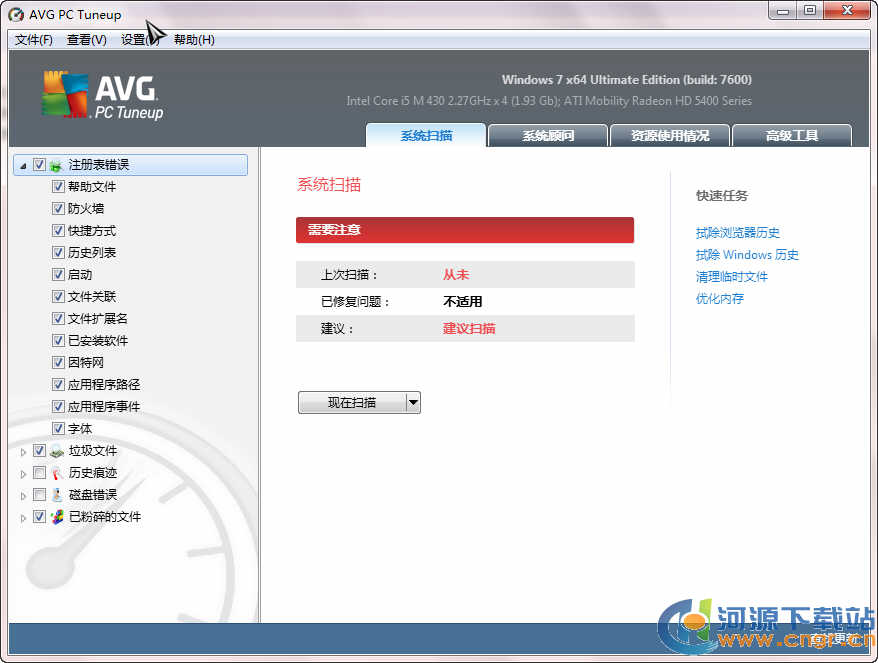
Task: Open the 现在扫描 dropdown arrow
Action: [x=413, y=403]
